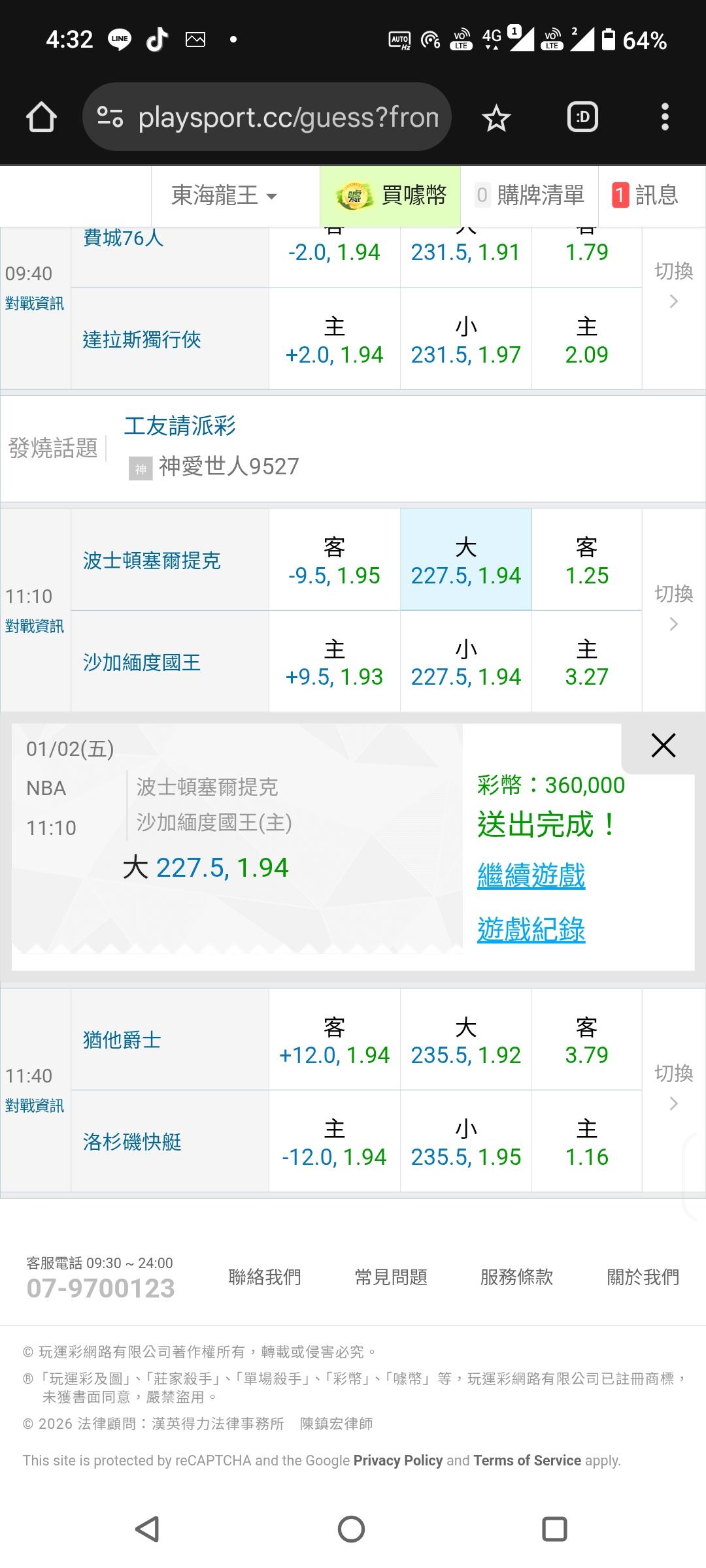The width and height of the screenshot is (706, 1568).
Task: Tap the playsport.cc address bar
Action: coord(288,118)
